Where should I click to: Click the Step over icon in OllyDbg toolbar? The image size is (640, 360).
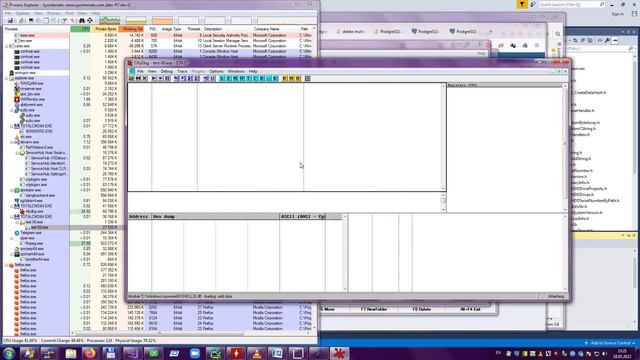click(x=183, y=78)
